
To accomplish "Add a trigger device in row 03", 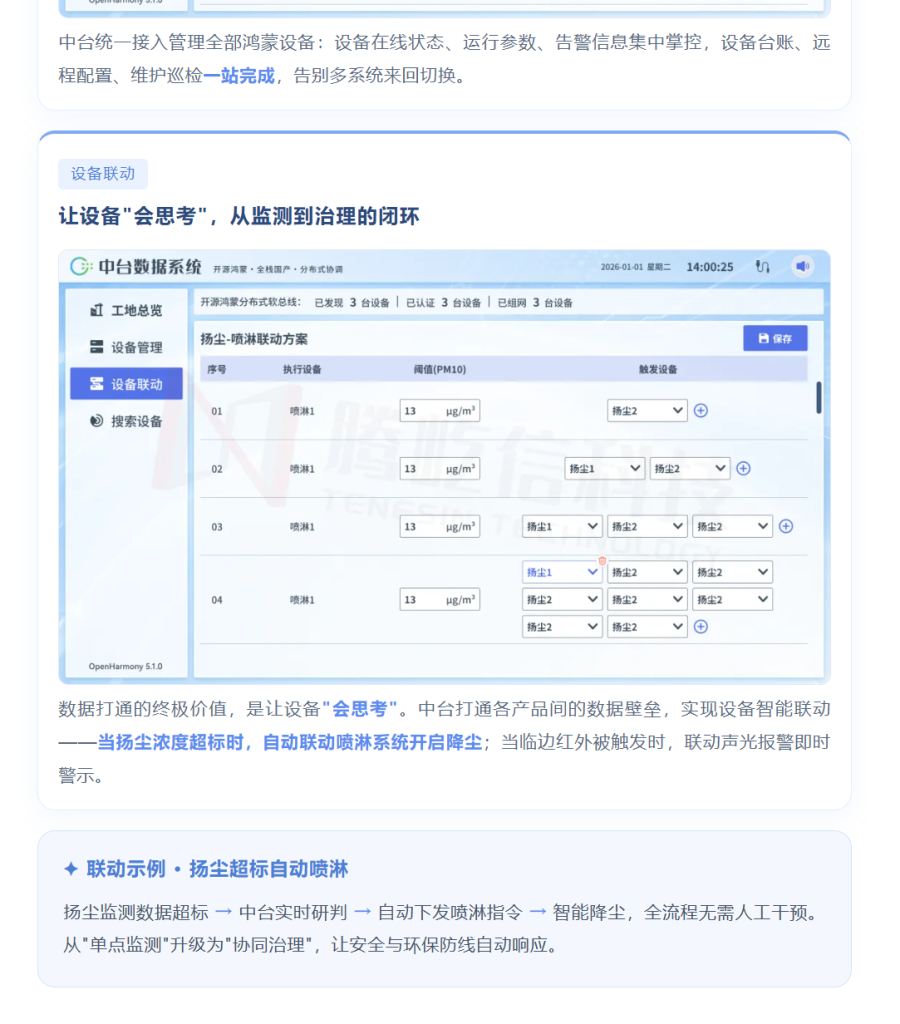I will 786,526.
